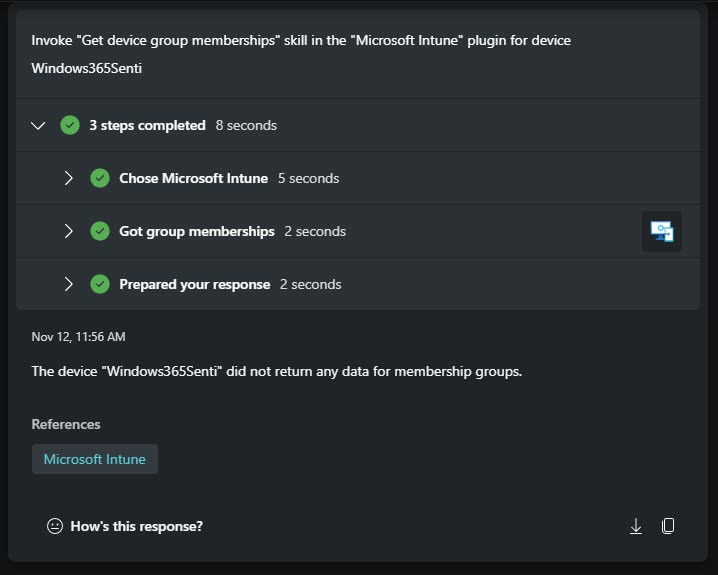The image size is (718, 575).
Task: Click green check beside Got group memberships
Action: (100, 231)
